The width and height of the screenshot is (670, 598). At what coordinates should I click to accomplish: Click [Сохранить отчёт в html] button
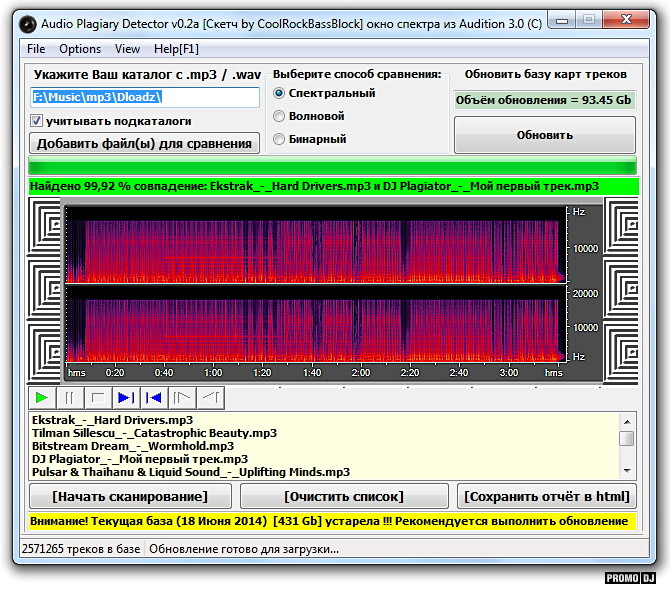click(x=547, y=496)
